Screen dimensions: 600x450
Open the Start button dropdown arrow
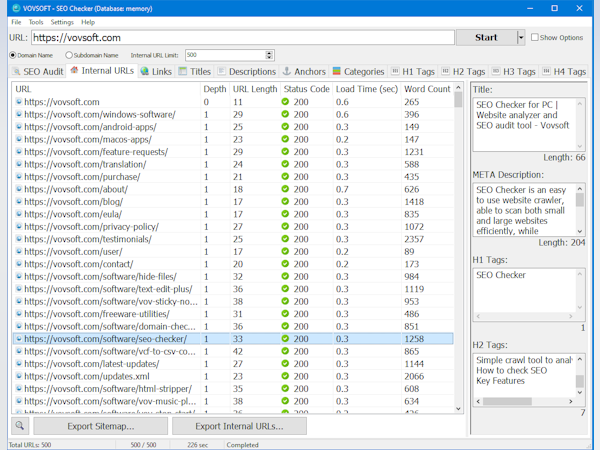[x=520, y=38]
